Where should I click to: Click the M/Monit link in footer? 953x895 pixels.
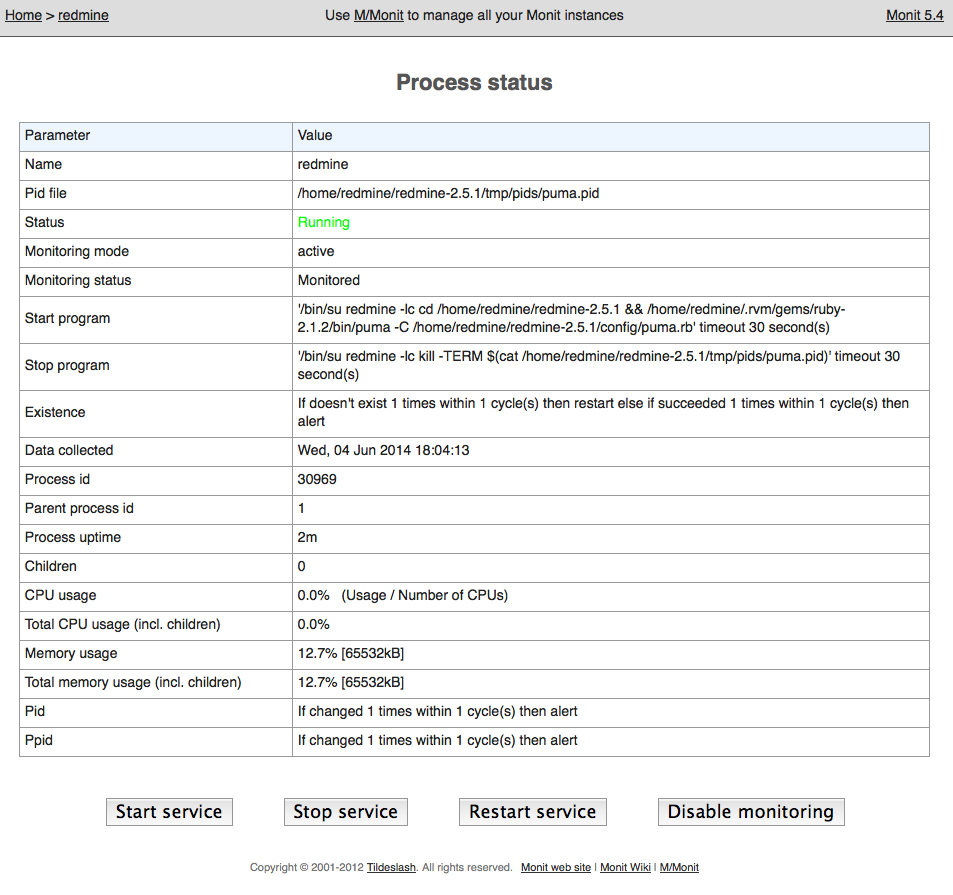click(679, 867)
